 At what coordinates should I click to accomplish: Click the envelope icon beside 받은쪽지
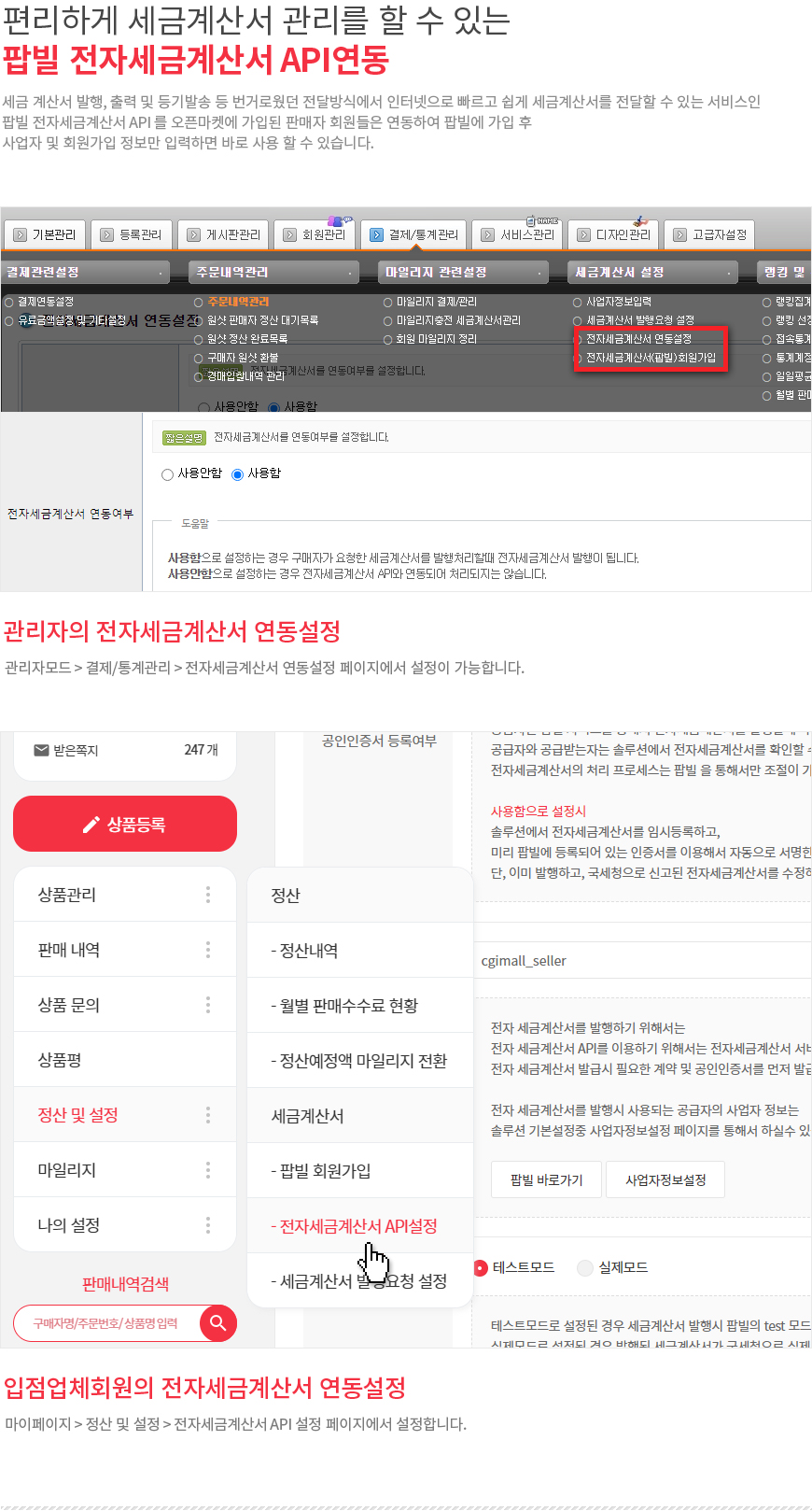[41, 750]
